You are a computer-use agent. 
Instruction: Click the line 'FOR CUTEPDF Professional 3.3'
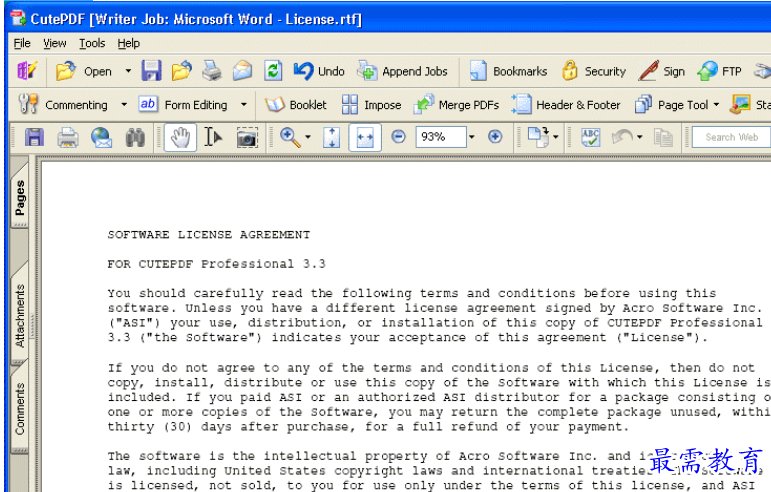(x=216, y=264)
